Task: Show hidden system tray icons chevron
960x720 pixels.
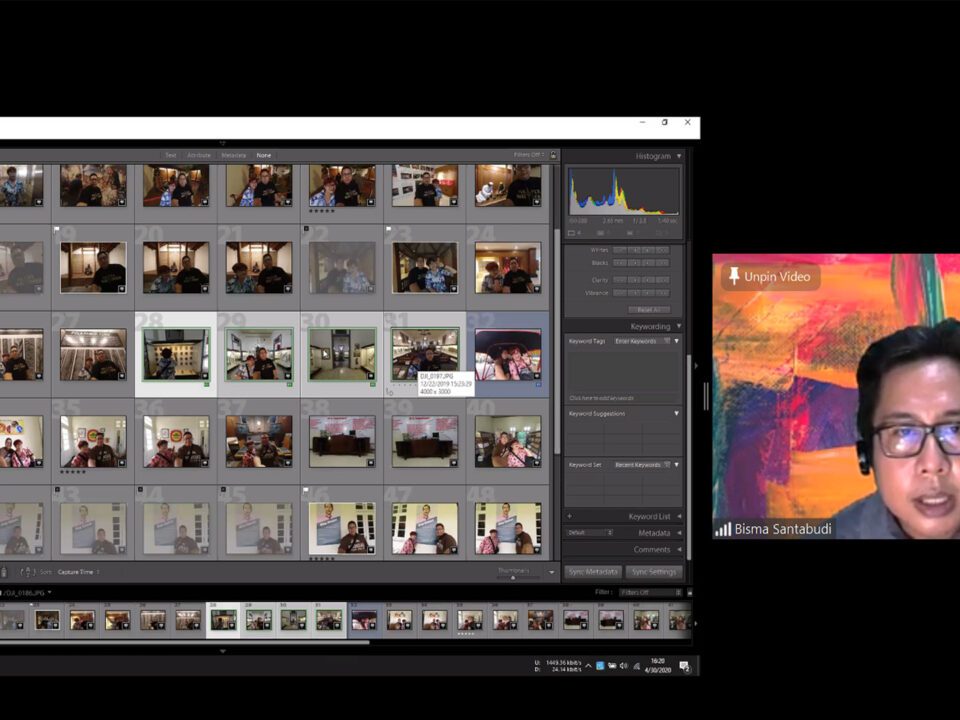Action: tap(588, 666)
